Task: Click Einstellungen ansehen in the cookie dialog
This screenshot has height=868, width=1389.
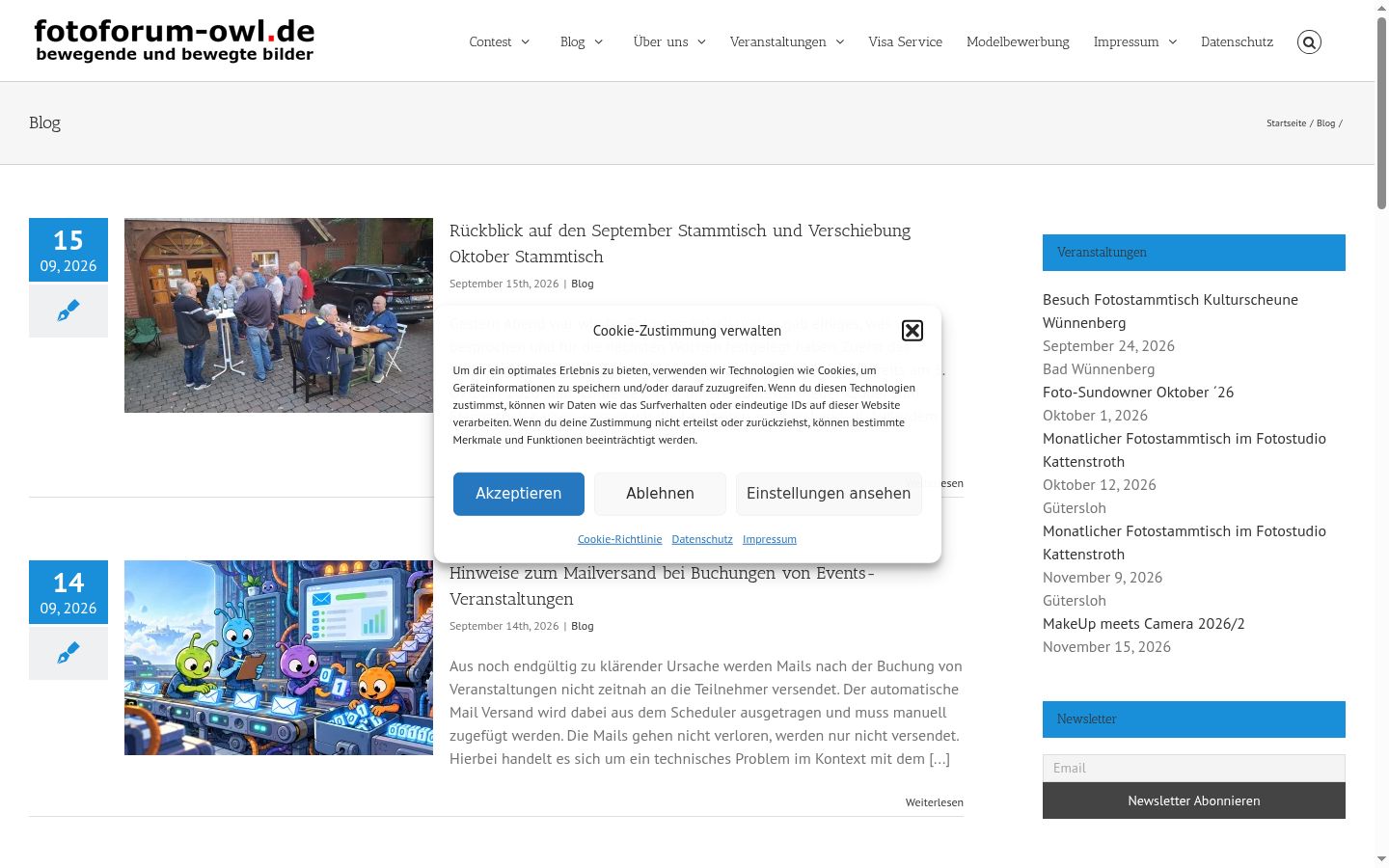Action: tap(829, 494)
